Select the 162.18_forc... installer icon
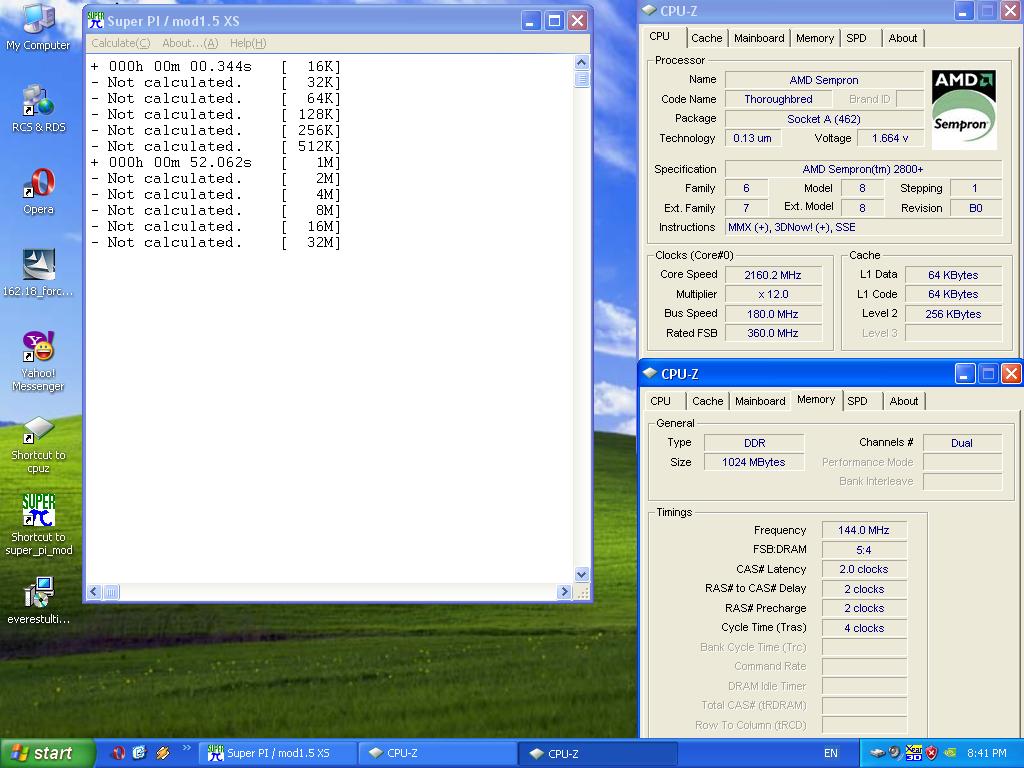This screenshot has height=768, width=1024. pos(38,273)
